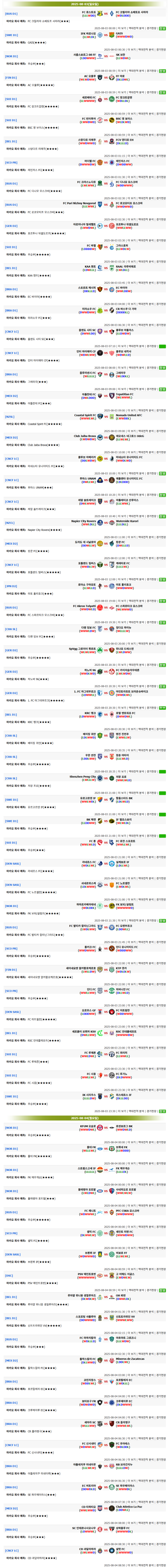Click the GAIS team crest
Viewport: 168px width, 1568px height.
pyautogui.click(x=112, y=35)
